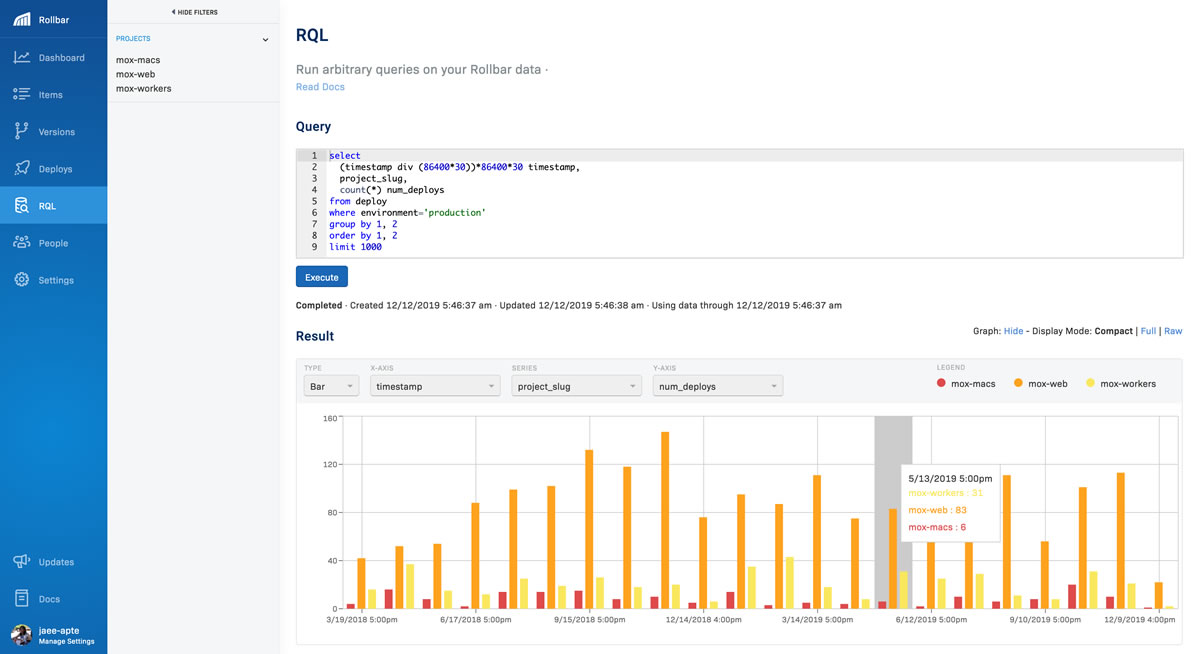Toggle mox-workers yellow legend swatch

(x=1090, y=383)
